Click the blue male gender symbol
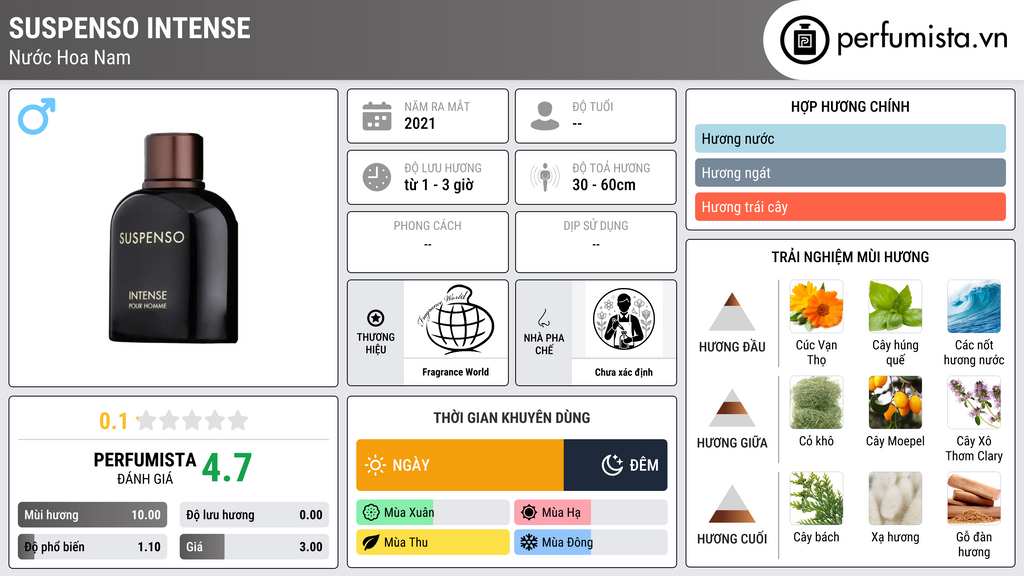The image size is (1024, 576). click(x=37, y=116)
